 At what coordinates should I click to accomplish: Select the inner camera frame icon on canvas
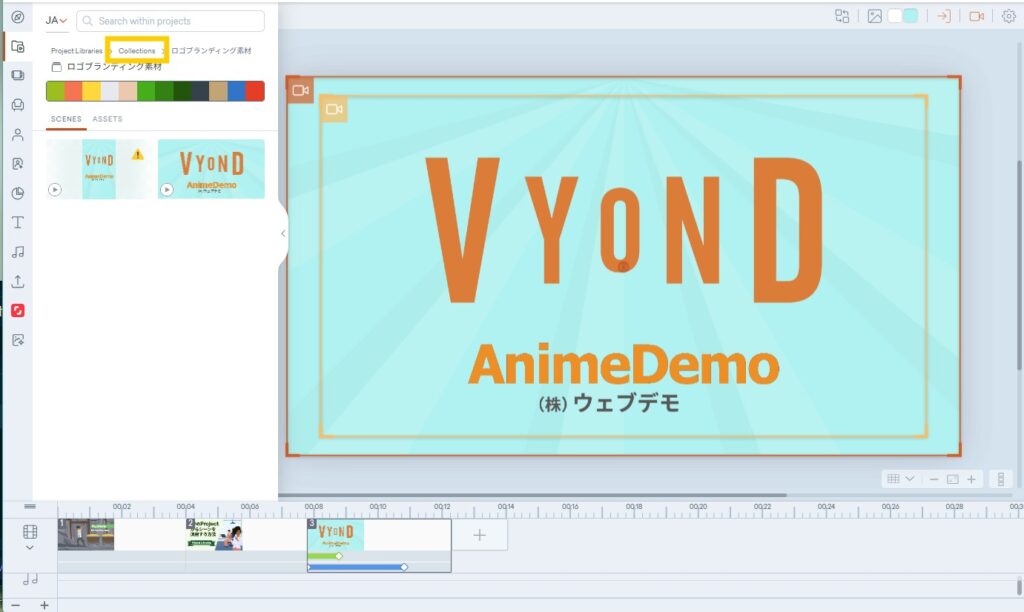(x=334, y=109)
